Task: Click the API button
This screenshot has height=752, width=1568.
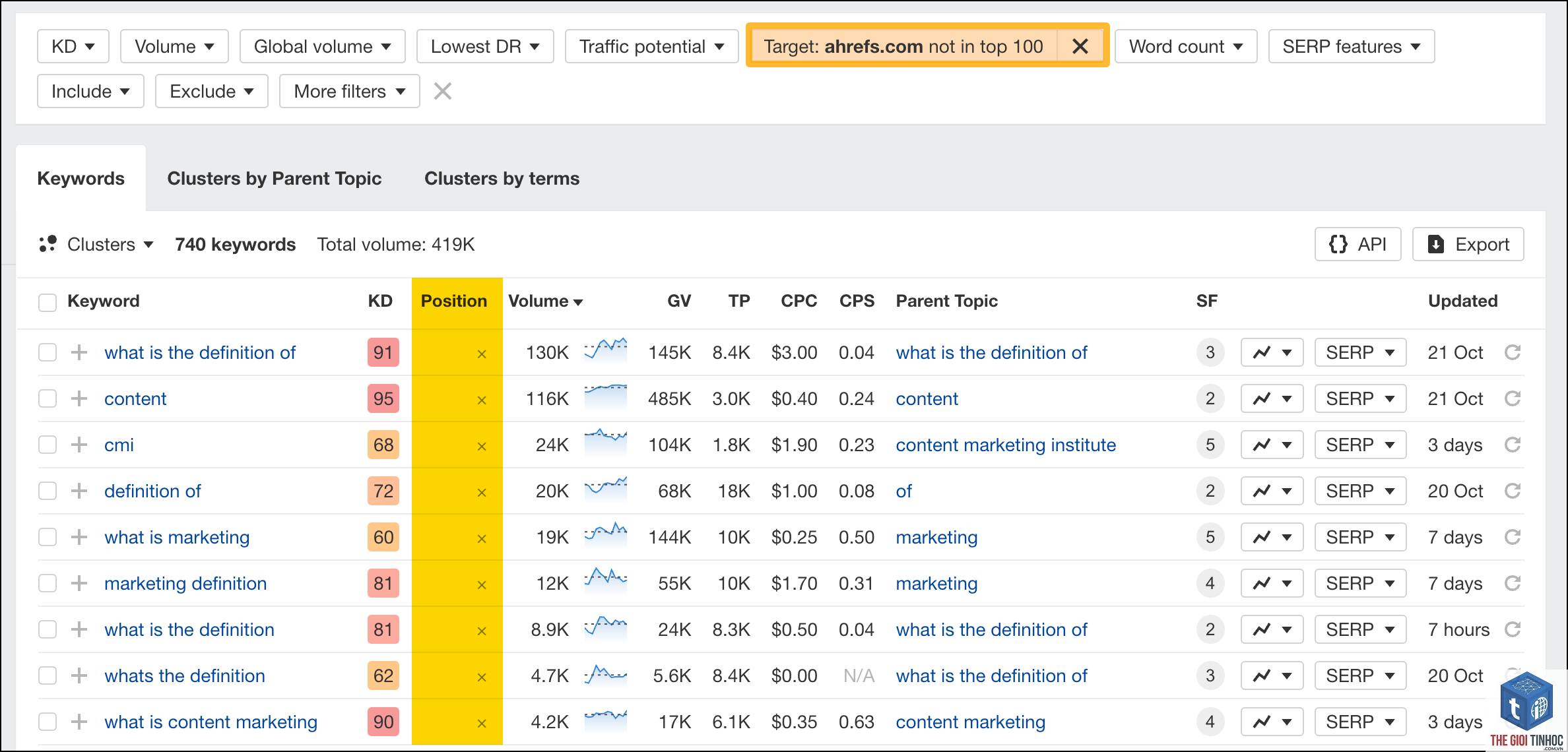Action: point(1357,244)
